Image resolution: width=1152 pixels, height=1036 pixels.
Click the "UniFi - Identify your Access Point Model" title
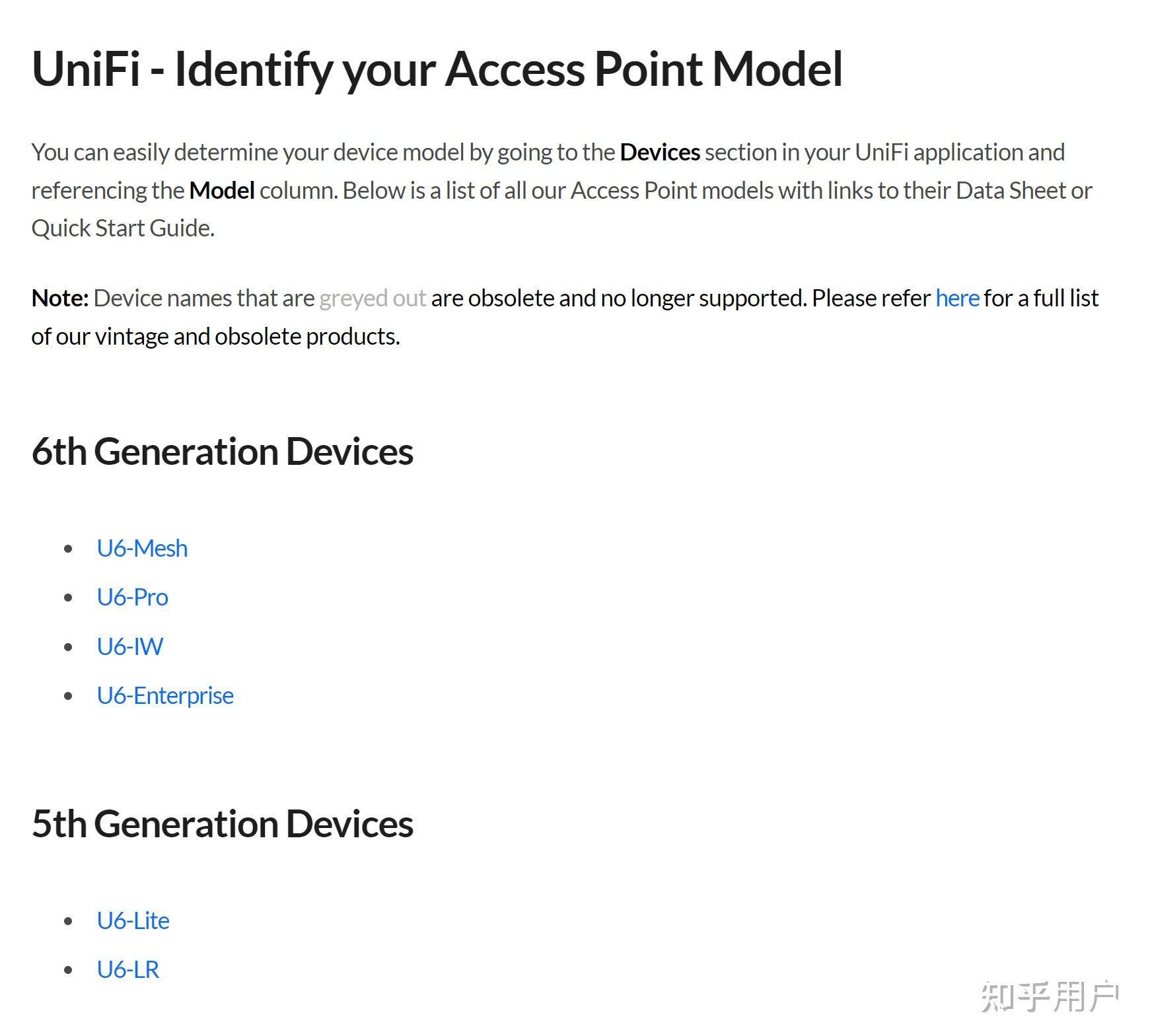click(437, 69)
